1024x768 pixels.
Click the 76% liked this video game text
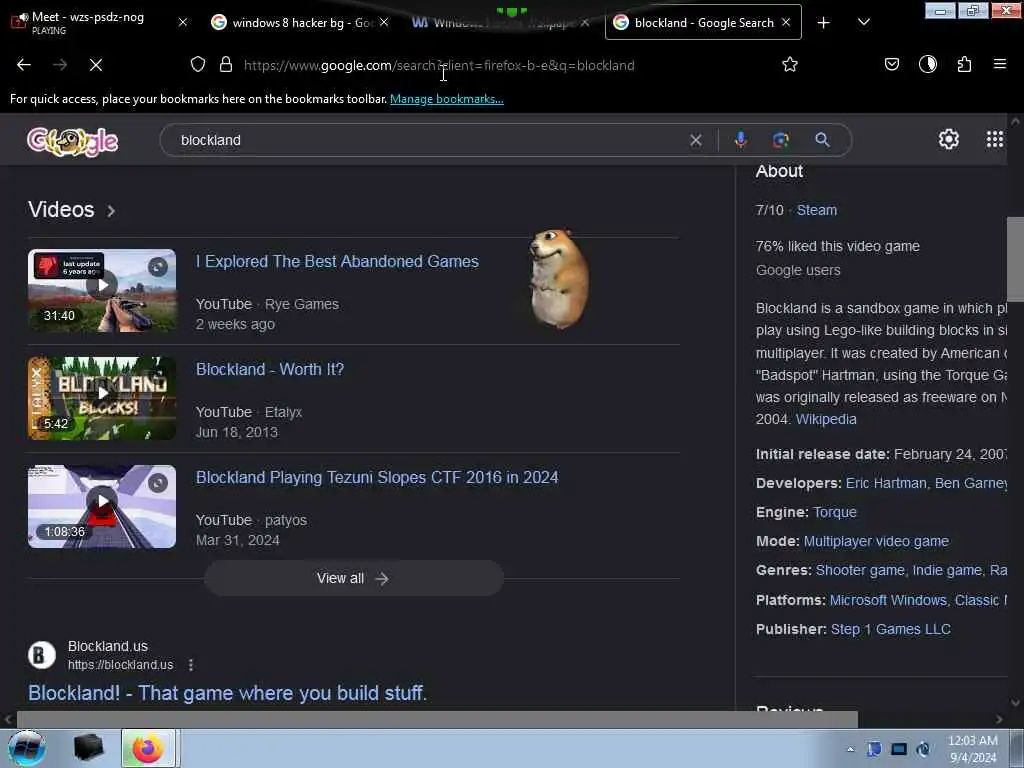point(837,246)
